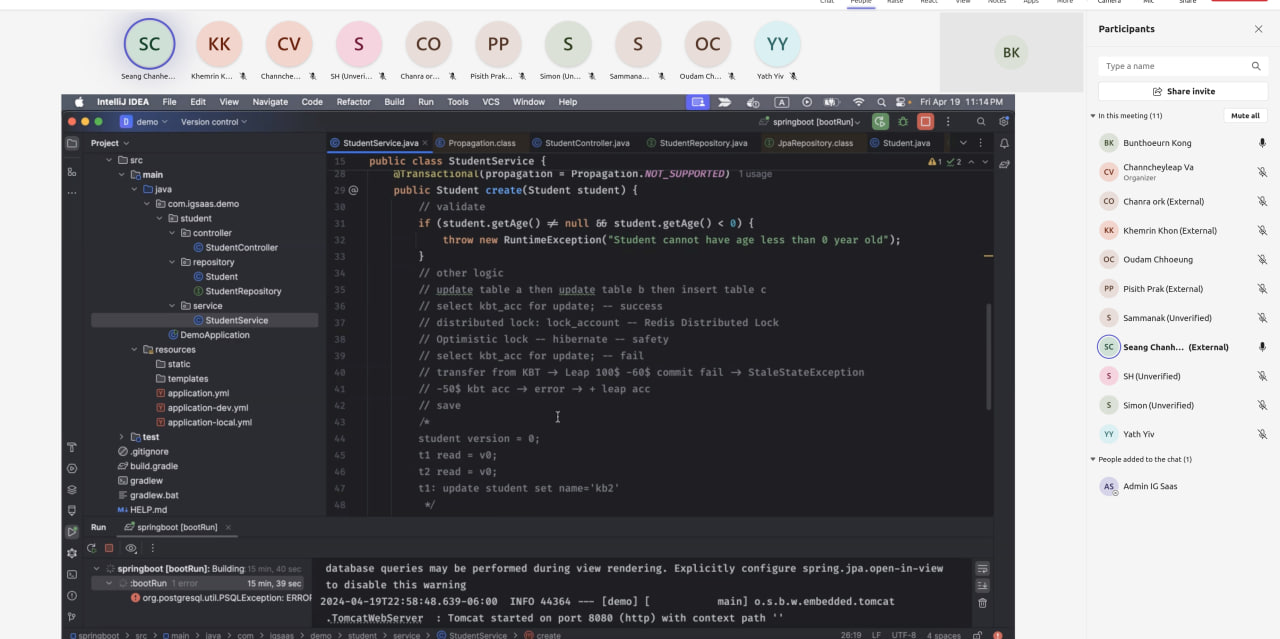The image size is (1280, 639).
Task: Stop the bootRun process in Run panel
Action: coord(110,548)
